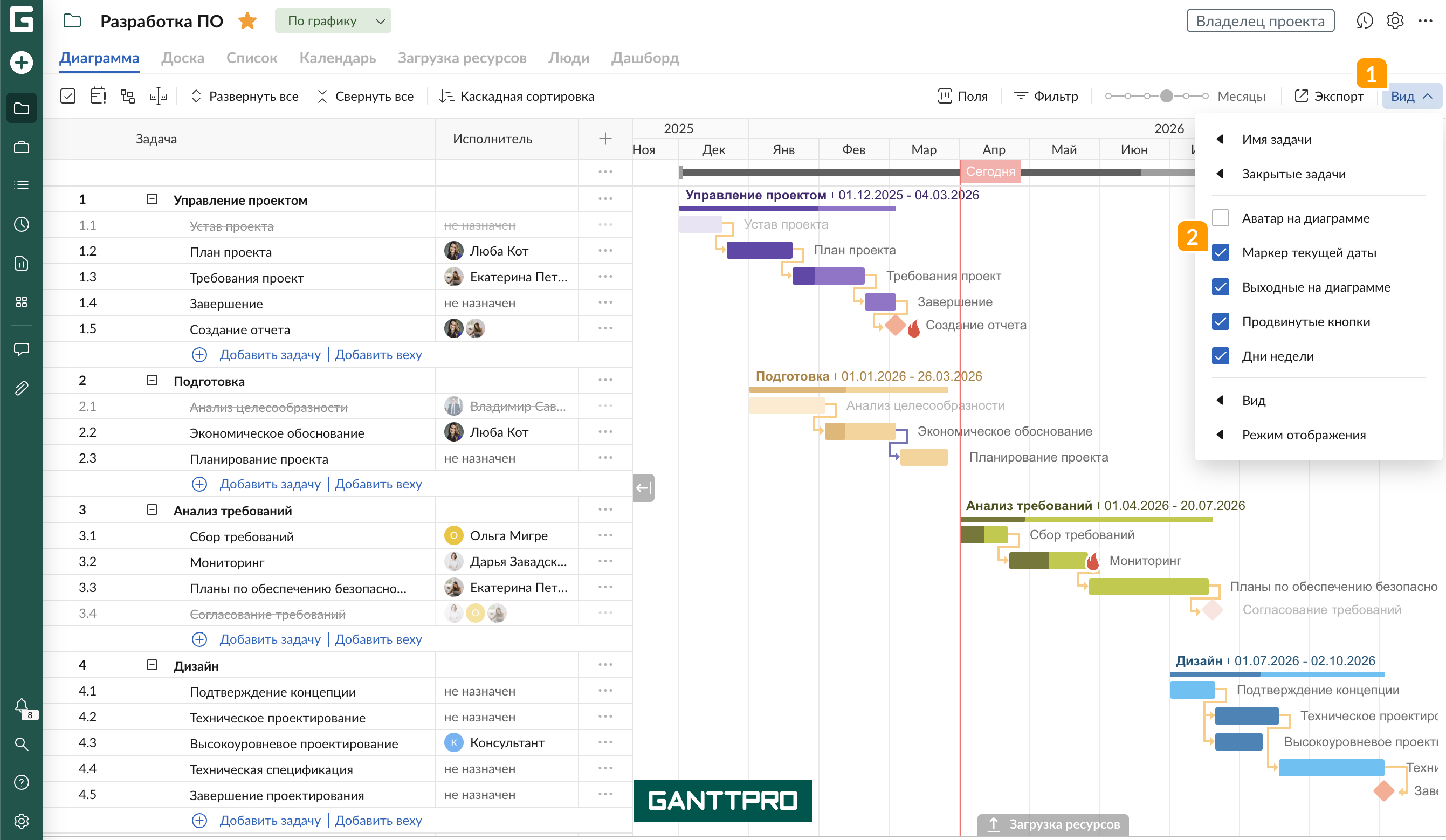This screenshot has height=840, width=1446.
Task: Open project history clock icon
Action: tap(1364, 21)
